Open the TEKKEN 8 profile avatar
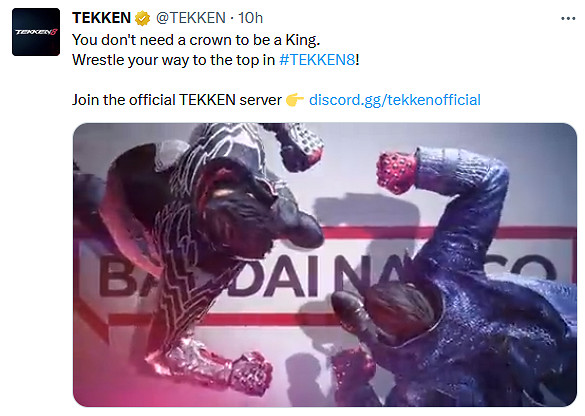Viewport: 585px width, 416px height. click(36, 32)
